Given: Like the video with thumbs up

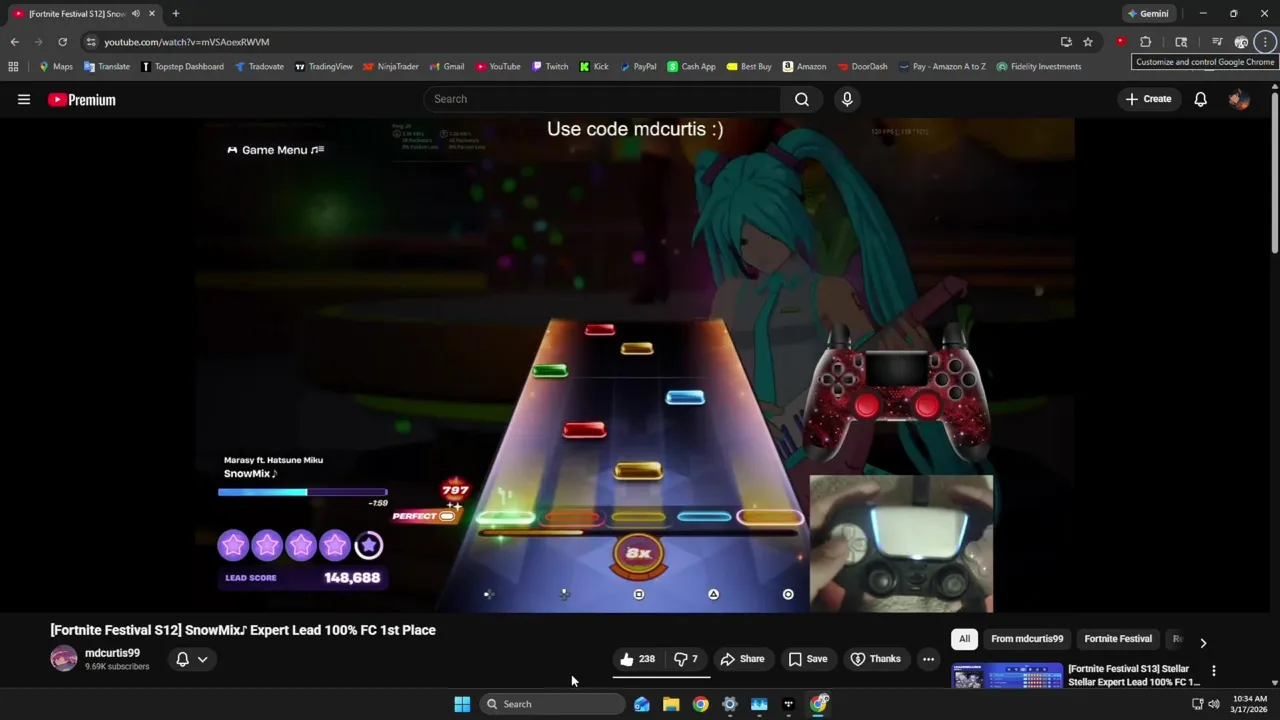Looking at the screenshot, I should (637, 659).
